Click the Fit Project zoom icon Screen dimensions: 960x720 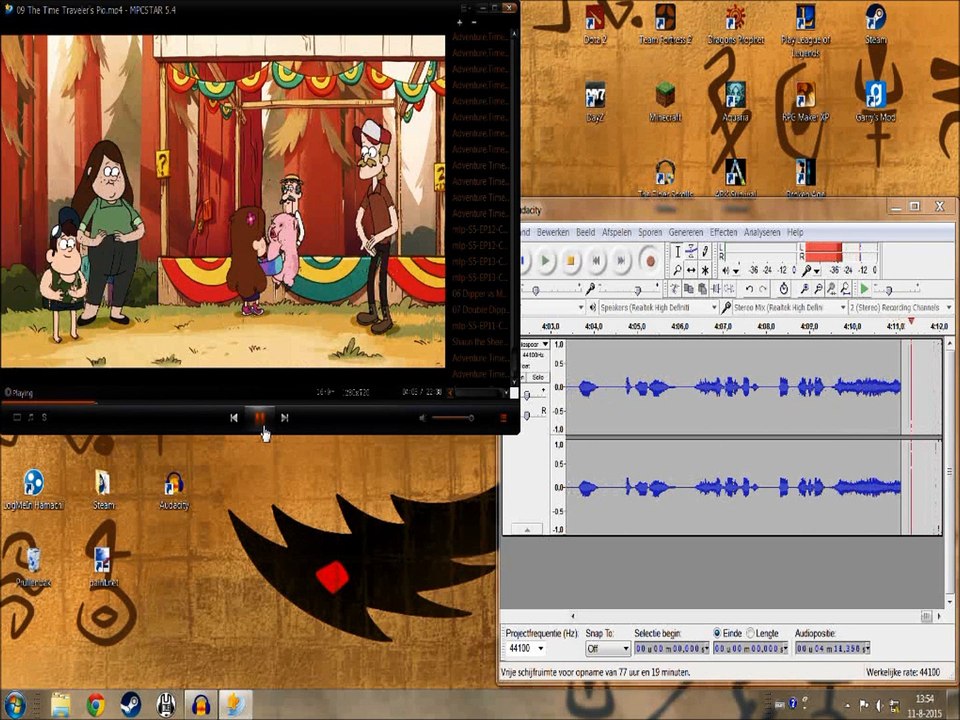[x=845, y=288]
